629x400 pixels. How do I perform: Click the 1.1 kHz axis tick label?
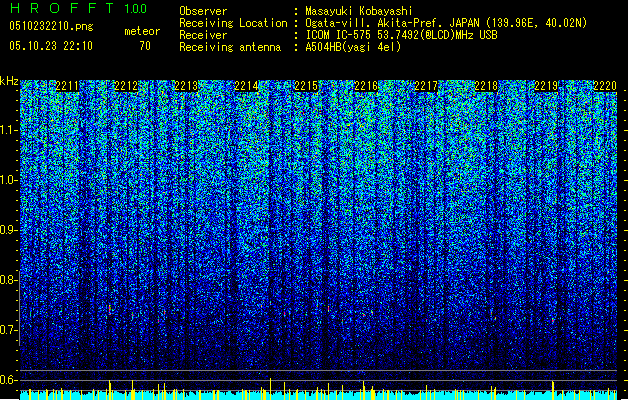[x=8, y=130]
